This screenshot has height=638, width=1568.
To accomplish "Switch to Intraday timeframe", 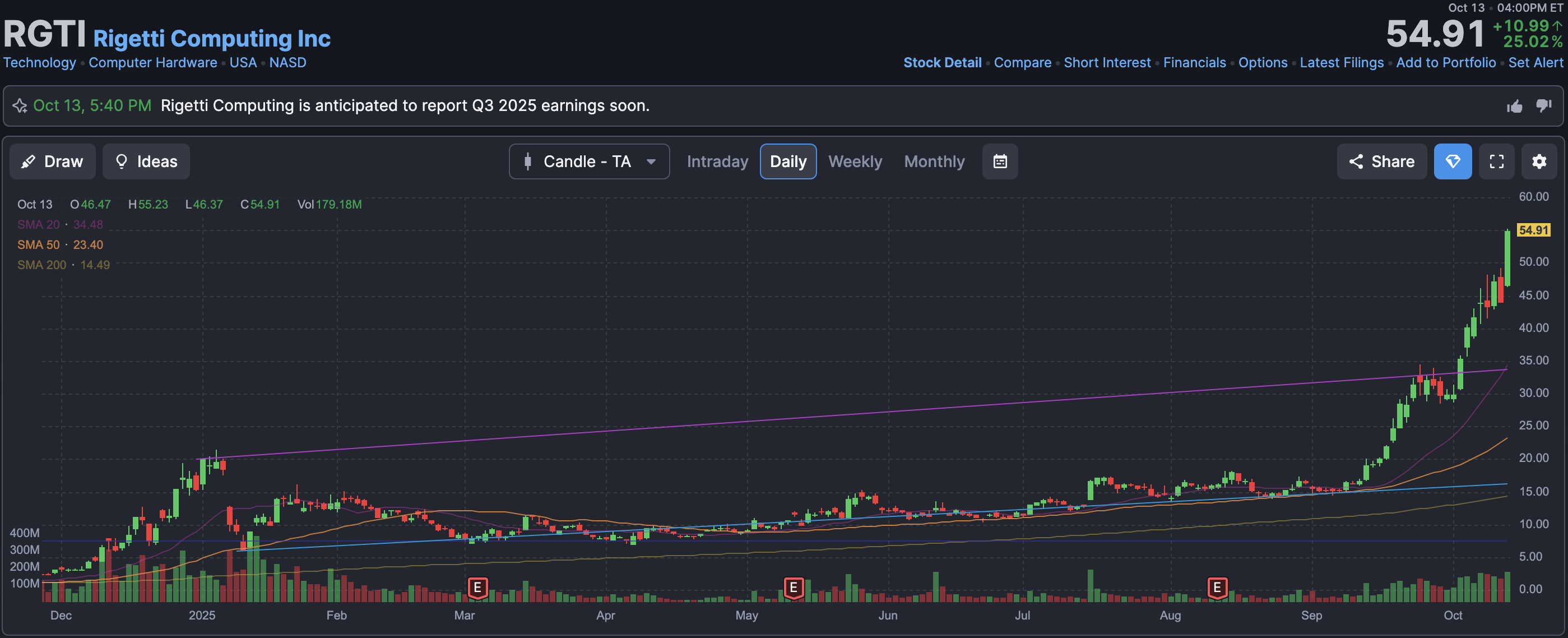I will 717,161.
